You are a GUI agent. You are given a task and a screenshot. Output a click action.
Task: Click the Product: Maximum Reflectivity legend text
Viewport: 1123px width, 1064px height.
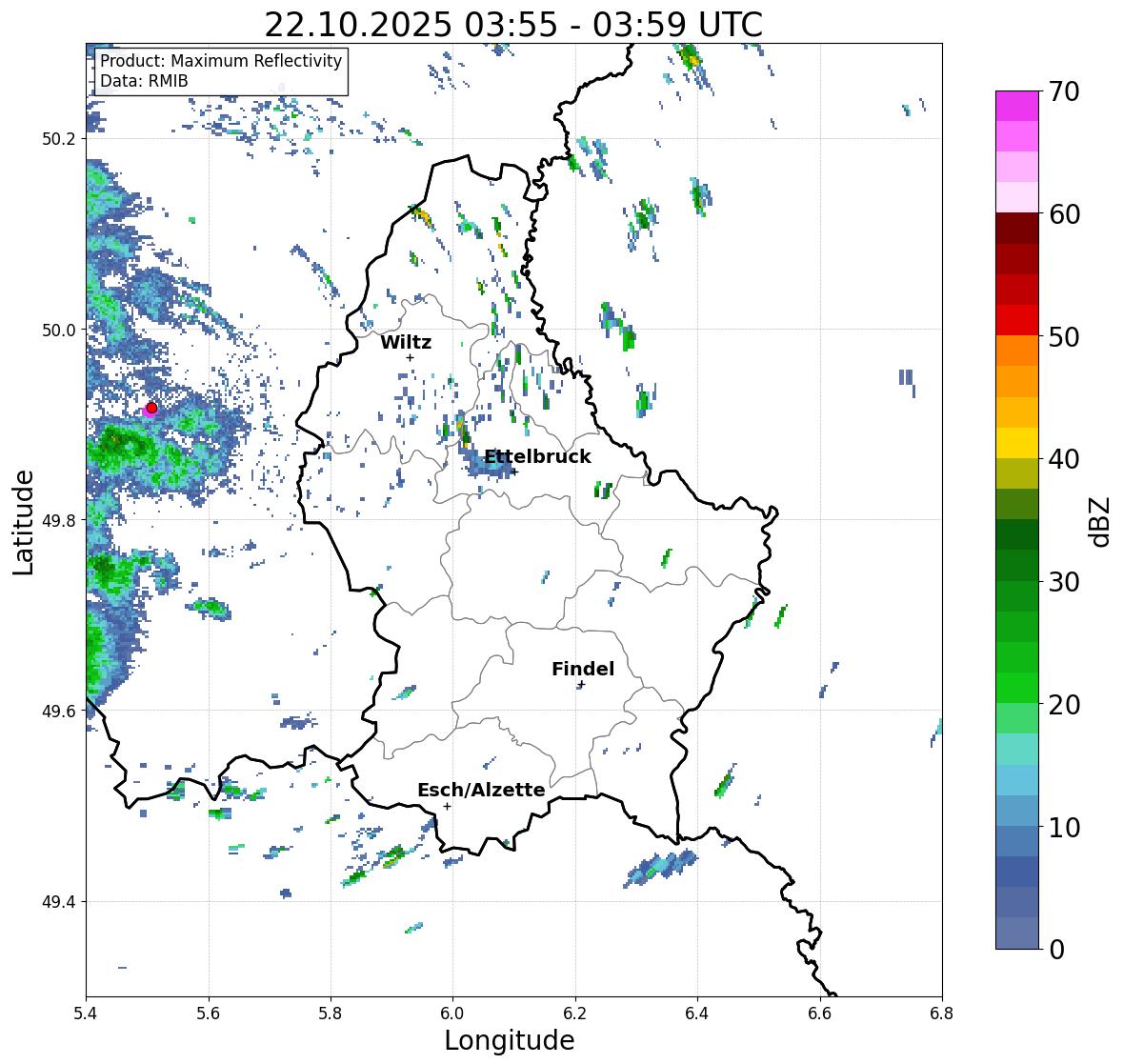pos(221,61)
